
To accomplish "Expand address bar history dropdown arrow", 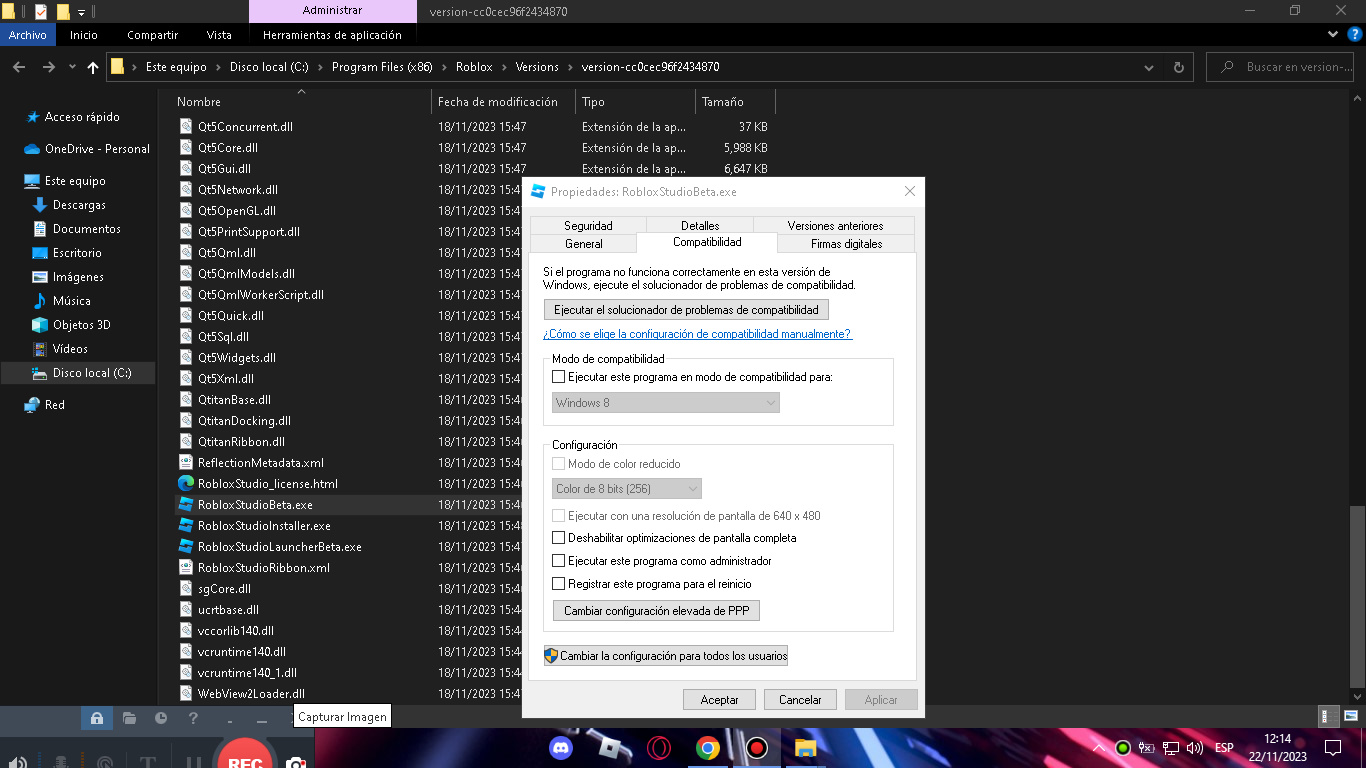I will (1149, 67).
